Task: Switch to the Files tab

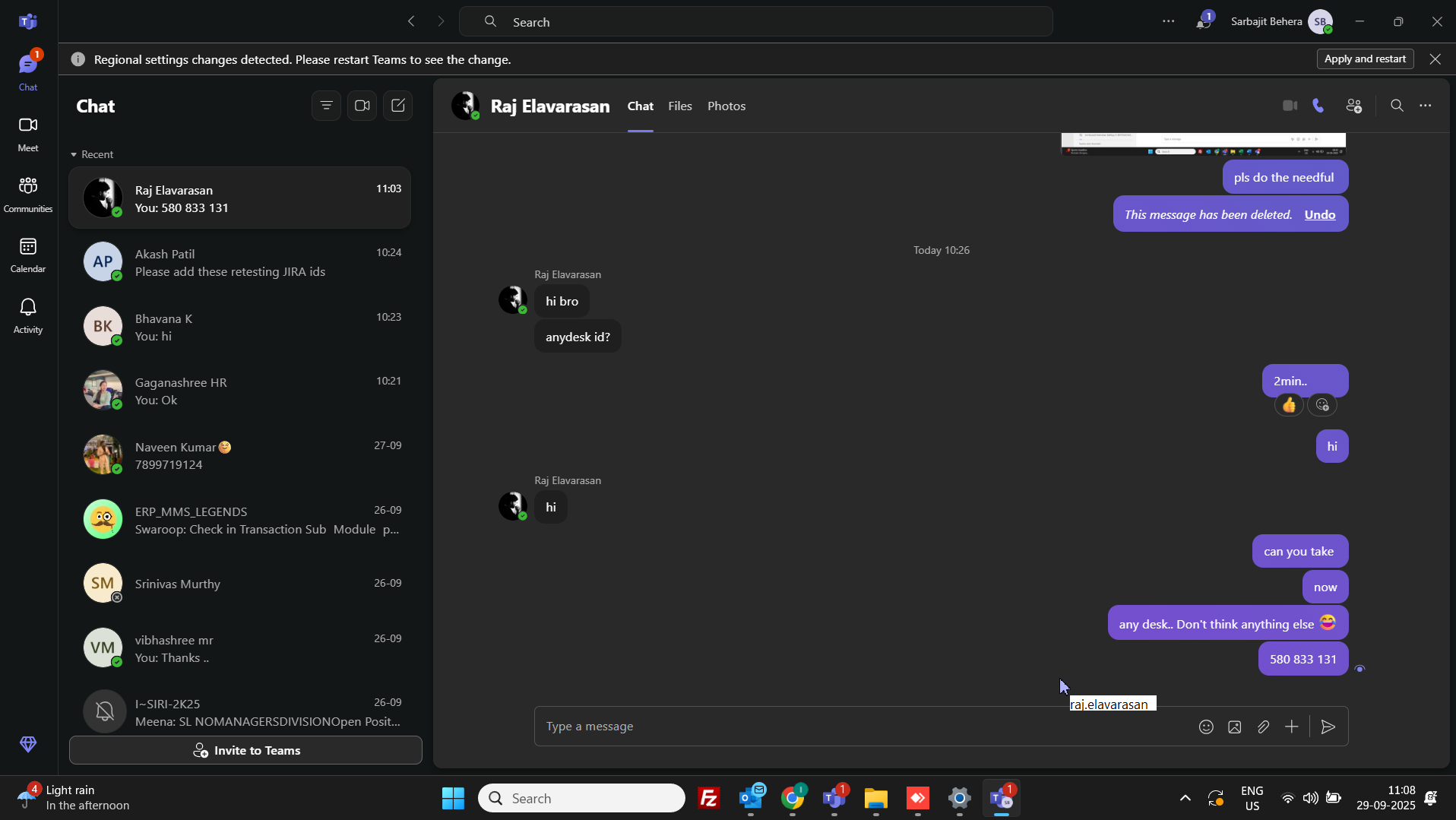Action: [x=680, y=106]
